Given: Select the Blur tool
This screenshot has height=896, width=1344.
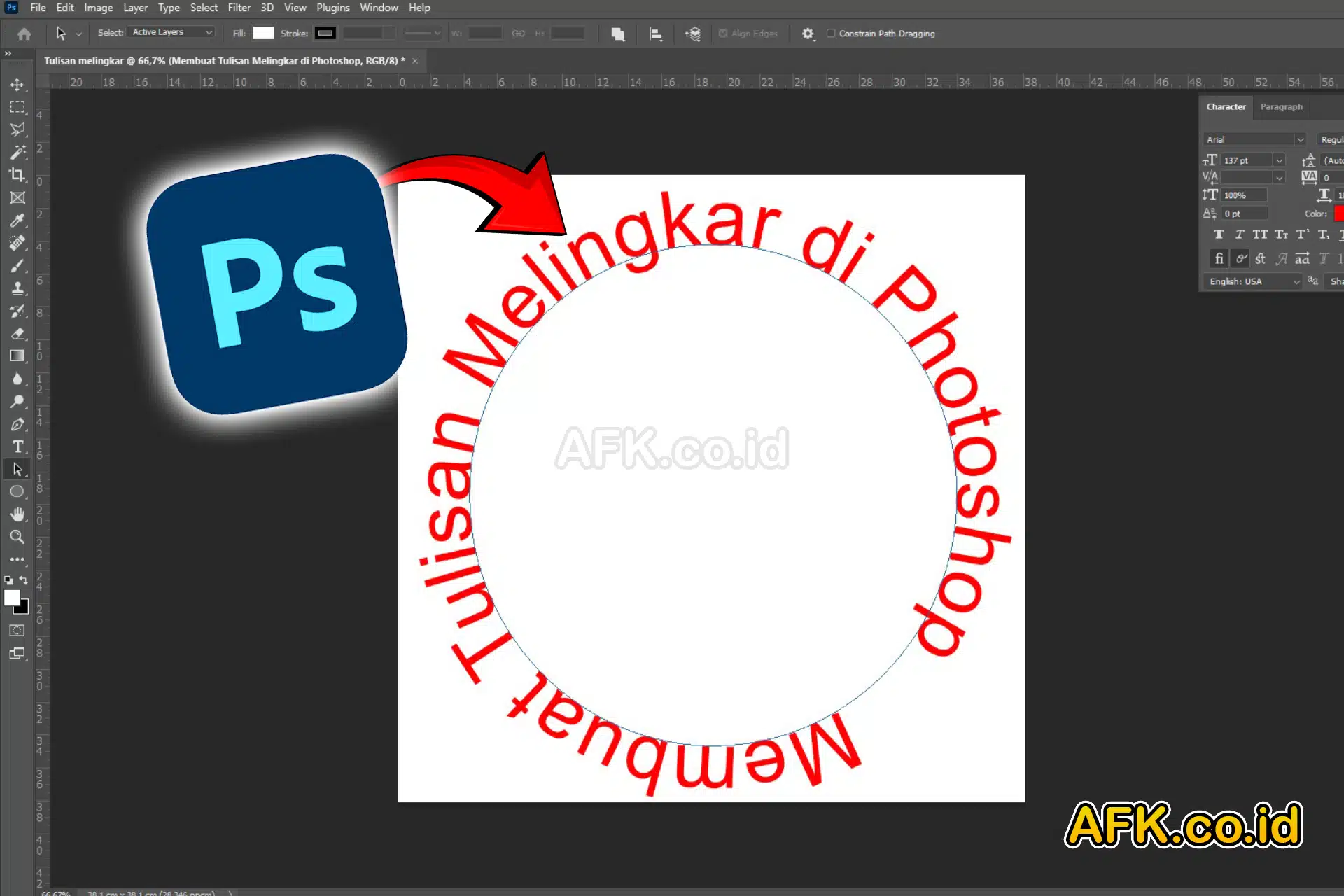Looking at the screenshot, I should [x=17, y=379].
